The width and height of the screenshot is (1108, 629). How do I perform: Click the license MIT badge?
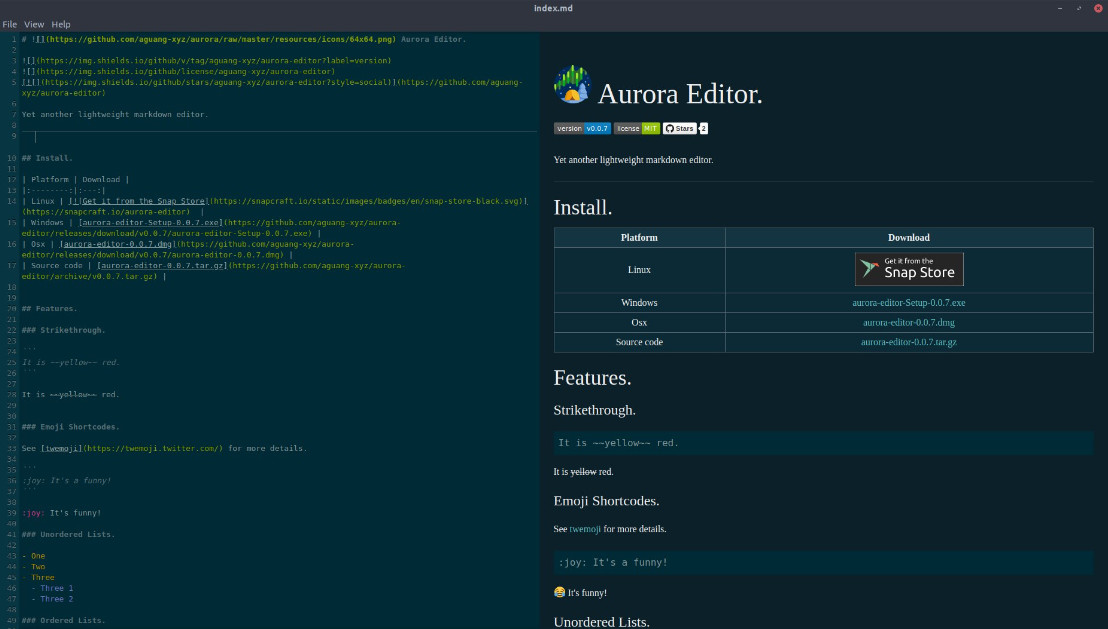click(637, 129)
